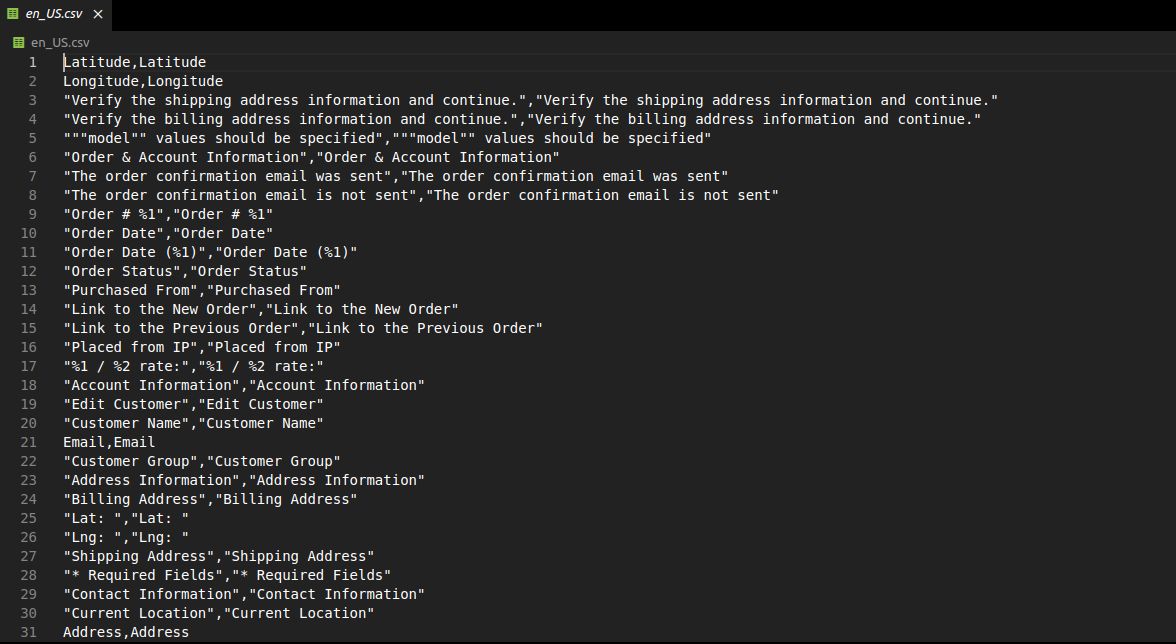Click the 'Order Status' line
This screenshot has width=1176, height=644.
click(184, 271)
